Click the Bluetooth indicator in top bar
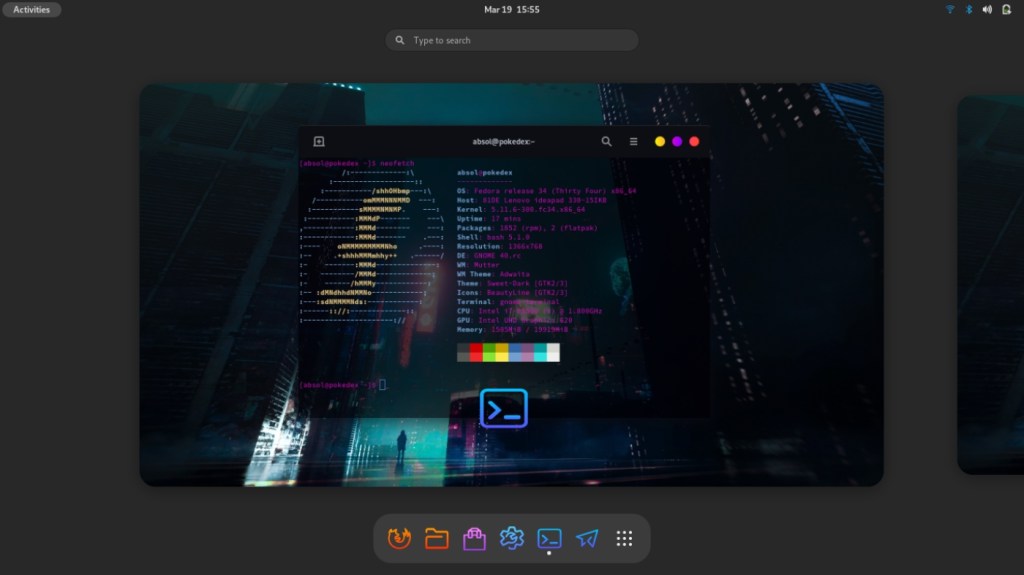 pos(968,10)
